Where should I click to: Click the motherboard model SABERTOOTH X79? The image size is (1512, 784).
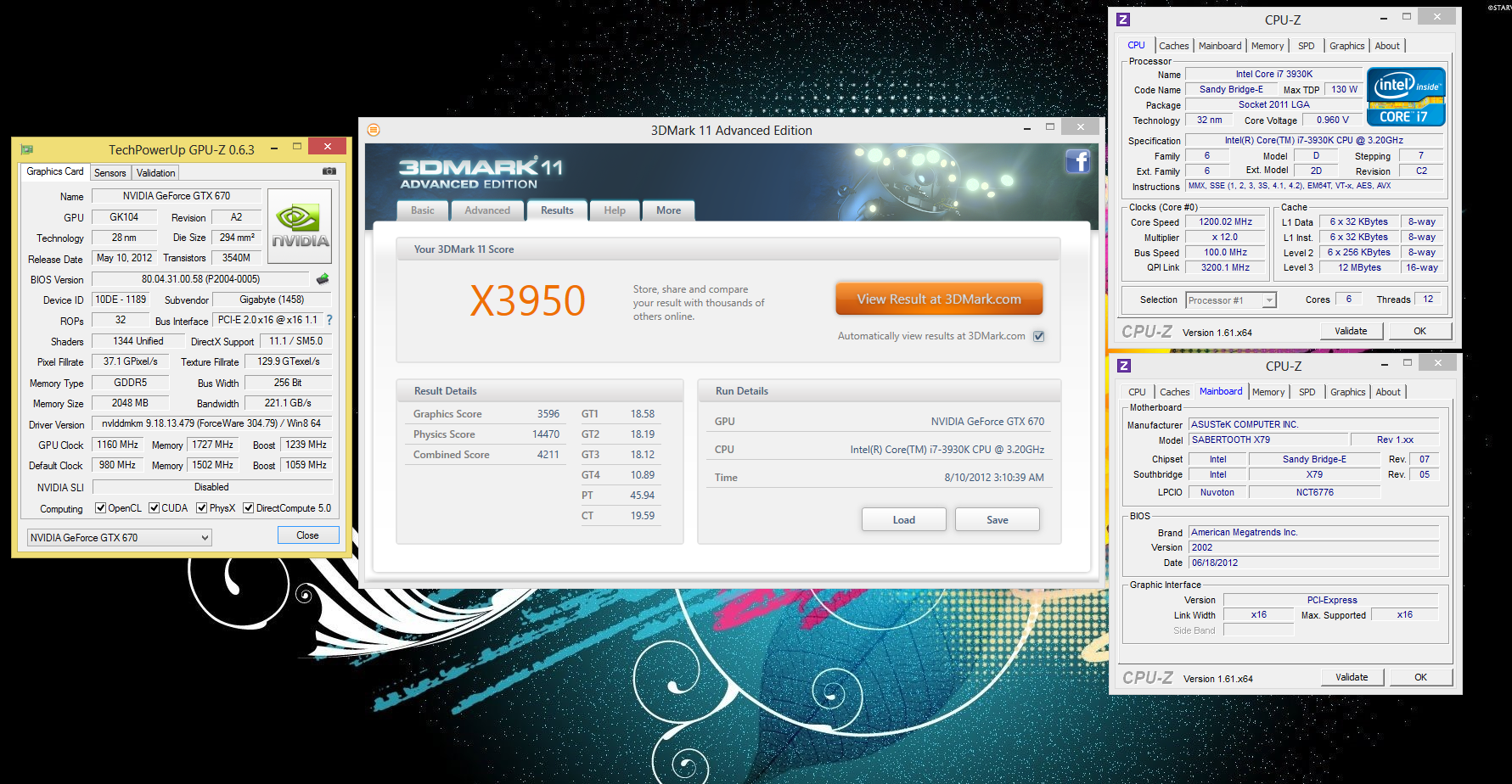coord(1268,440)
